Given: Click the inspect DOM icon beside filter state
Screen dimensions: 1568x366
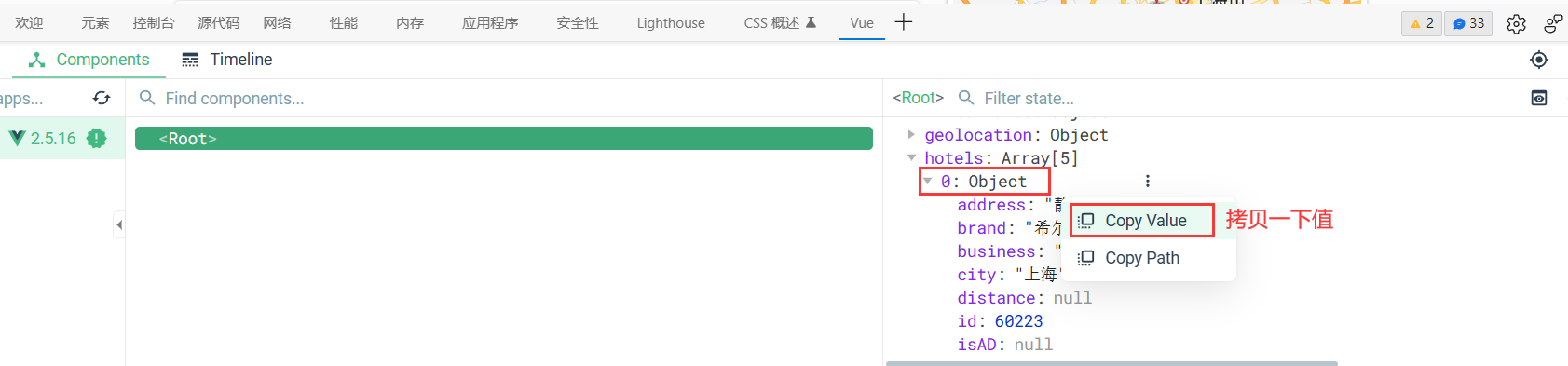Looking at the screenshot, I should point(1539,98).
